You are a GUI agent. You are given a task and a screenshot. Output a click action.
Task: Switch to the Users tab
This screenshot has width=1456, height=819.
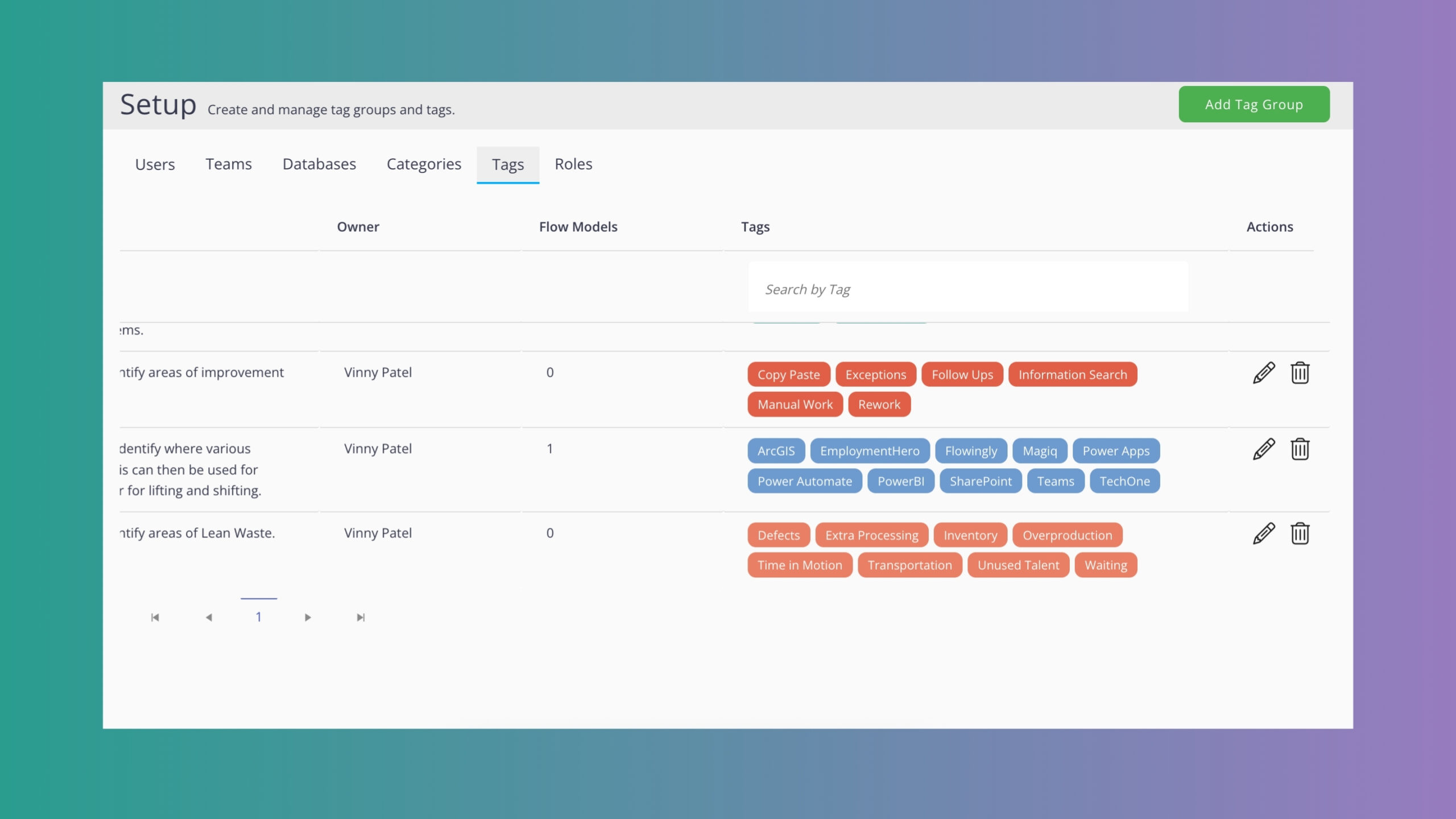click(x=155, y=164)
